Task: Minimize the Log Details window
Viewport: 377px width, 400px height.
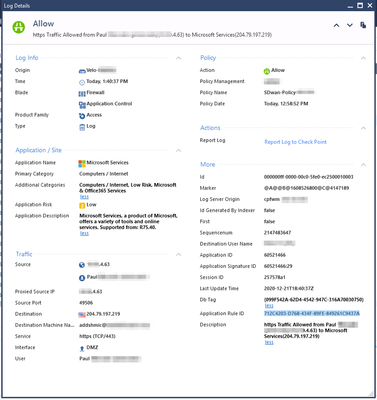Action: click(350, 6)
